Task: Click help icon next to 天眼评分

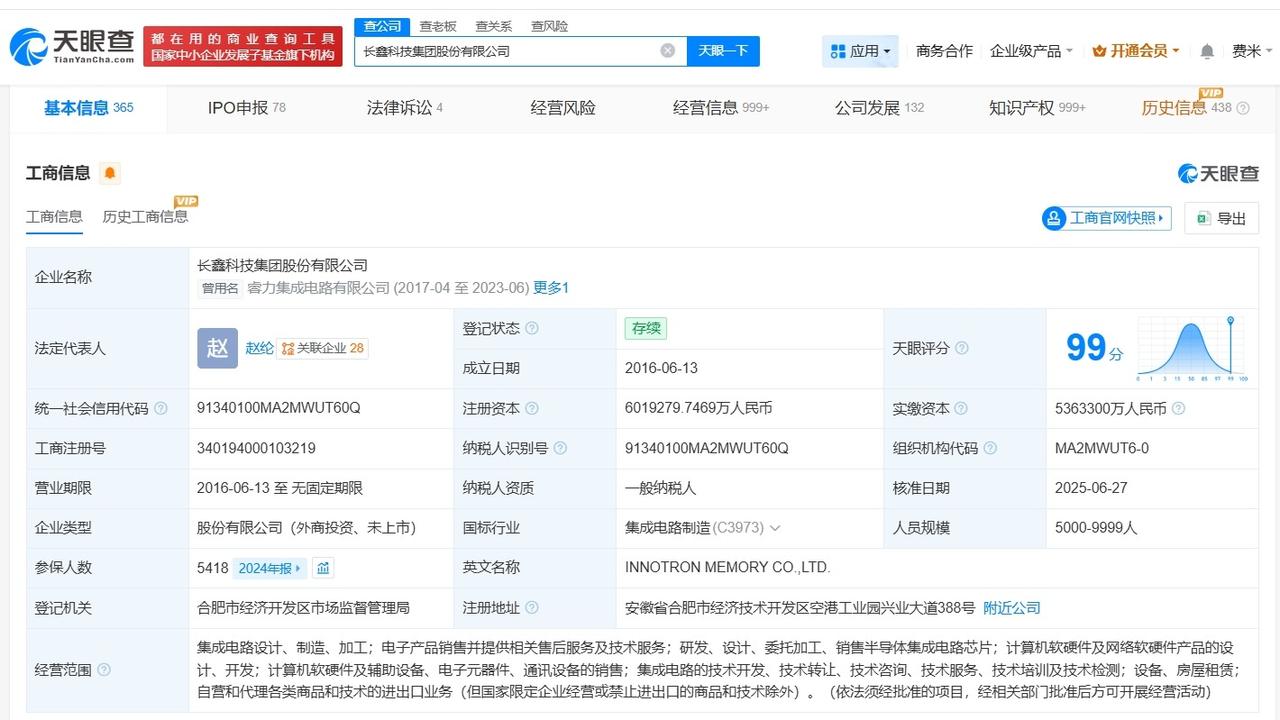Action: pos(961,348)
